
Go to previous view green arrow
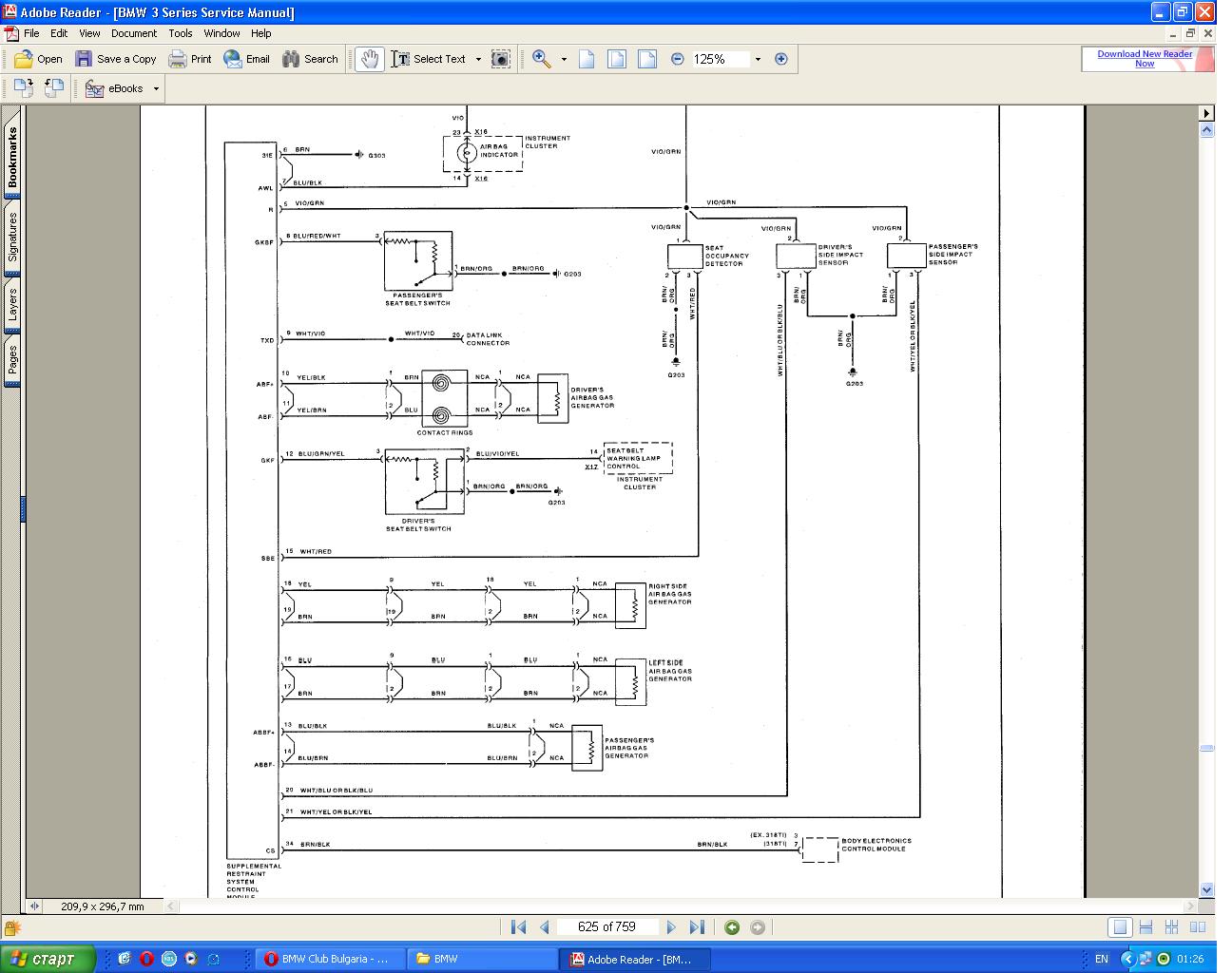732,927
